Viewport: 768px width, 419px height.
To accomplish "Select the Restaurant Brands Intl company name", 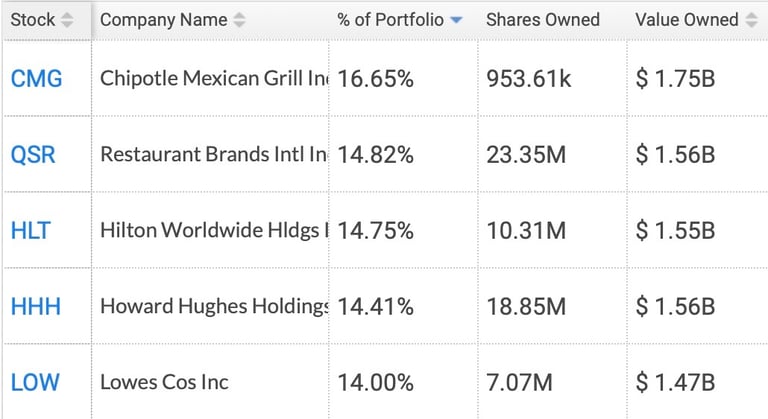I will pos(213,155).
